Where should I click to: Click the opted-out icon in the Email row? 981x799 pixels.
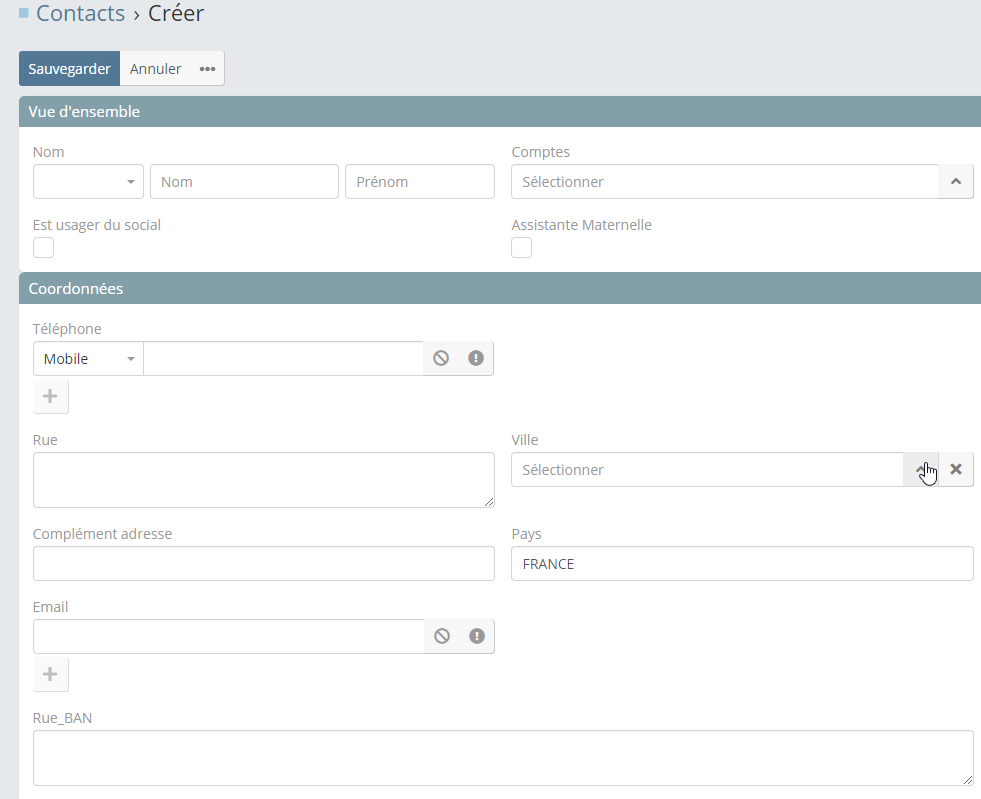[x=442, y=636]
